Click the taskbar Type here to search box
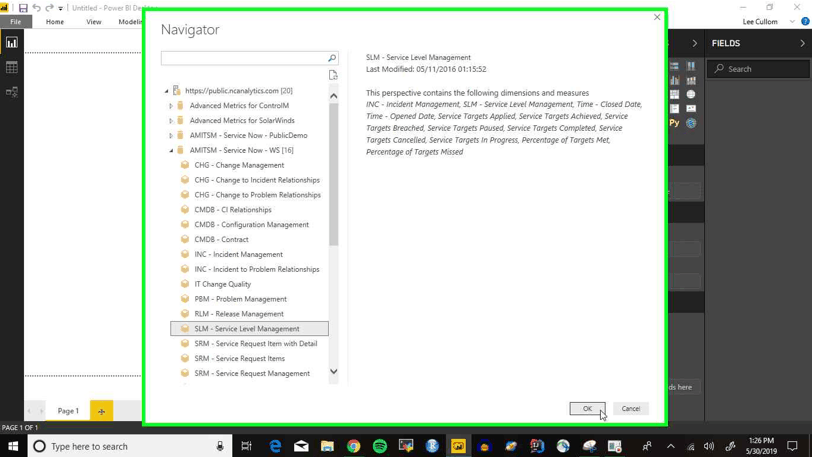The image size is (814, 459). pos(130,447)
